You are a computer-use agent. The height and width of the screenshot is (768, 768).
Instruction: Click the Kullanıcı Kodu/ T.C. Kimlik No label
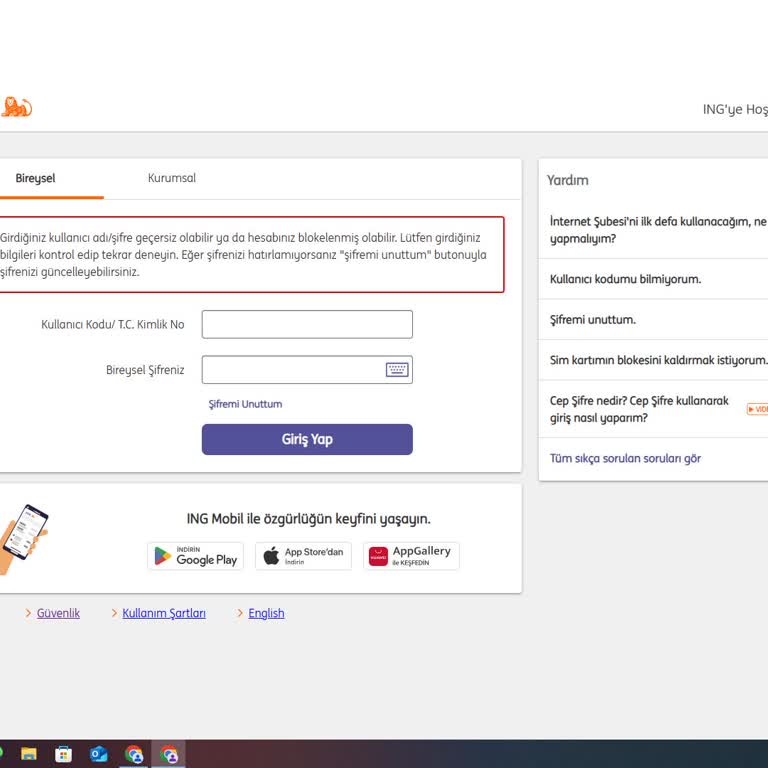pos(113,324)
